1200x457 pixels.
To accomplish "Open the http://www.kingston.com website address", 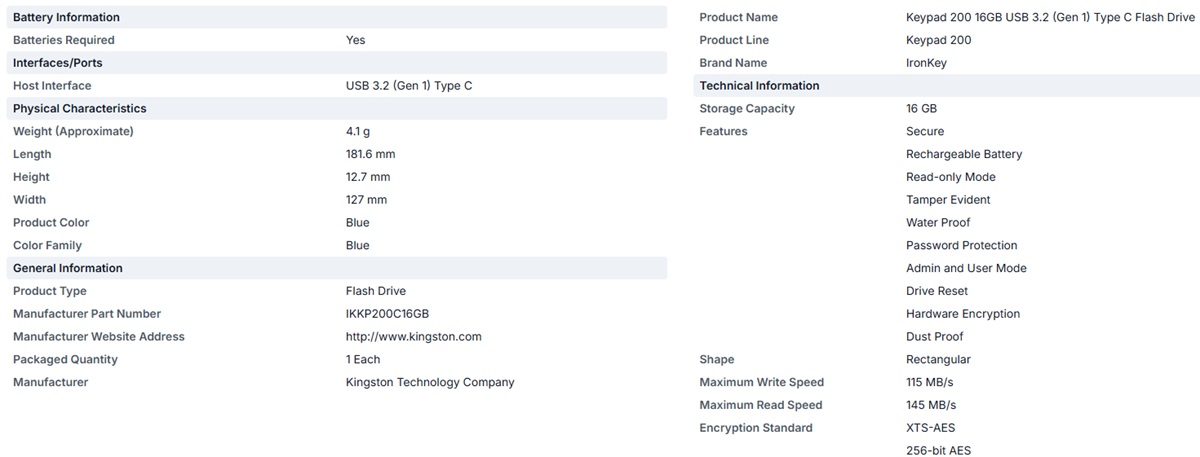I will click(414, 337).
